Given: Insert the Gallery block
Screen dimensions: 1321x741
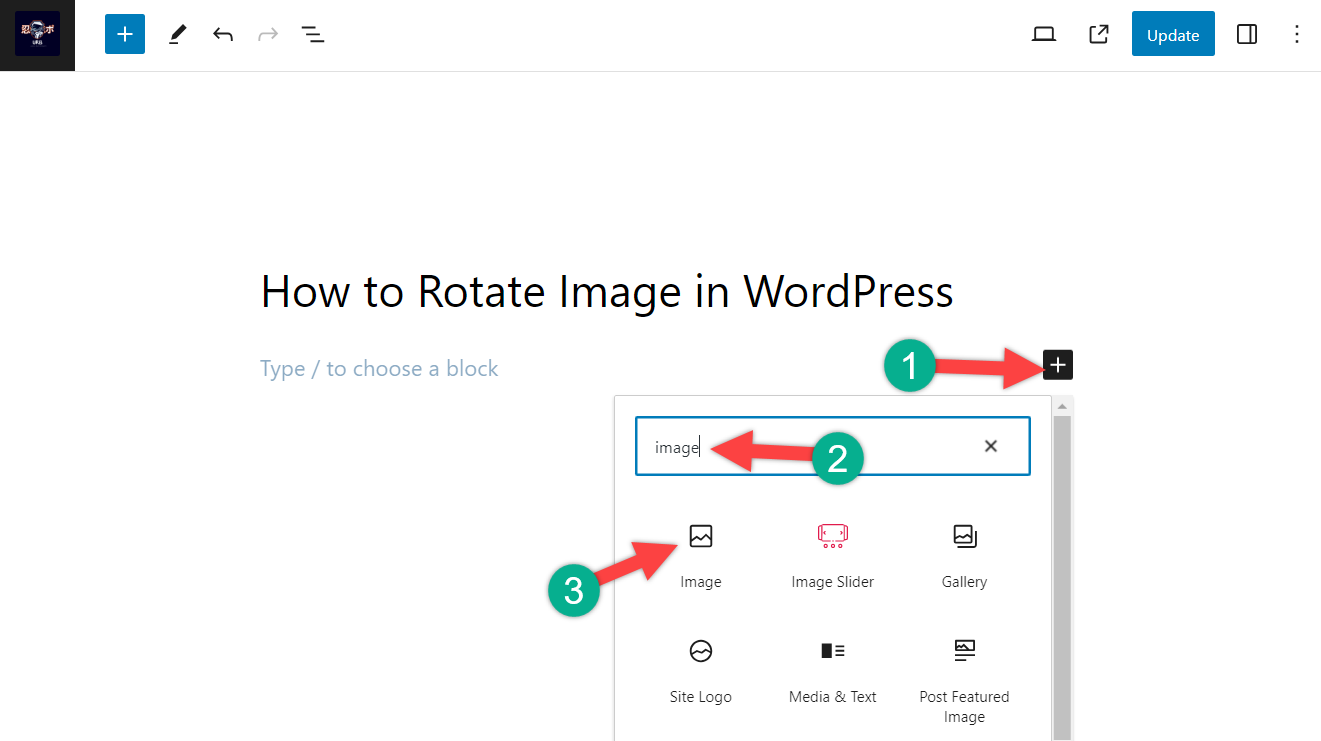Looking at the screenshot, I should point(964,555).
